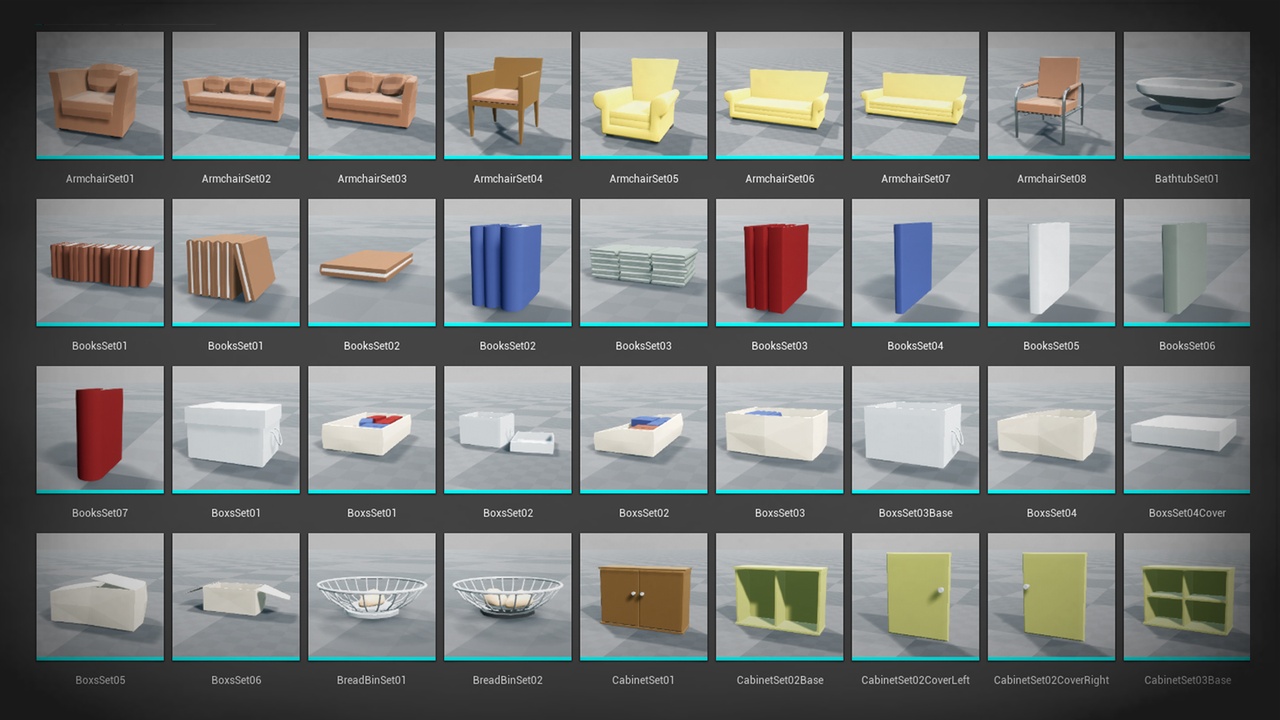
Task: Open BooksSet03 thumbnail with stacked green books
Action: click(644, 262)
